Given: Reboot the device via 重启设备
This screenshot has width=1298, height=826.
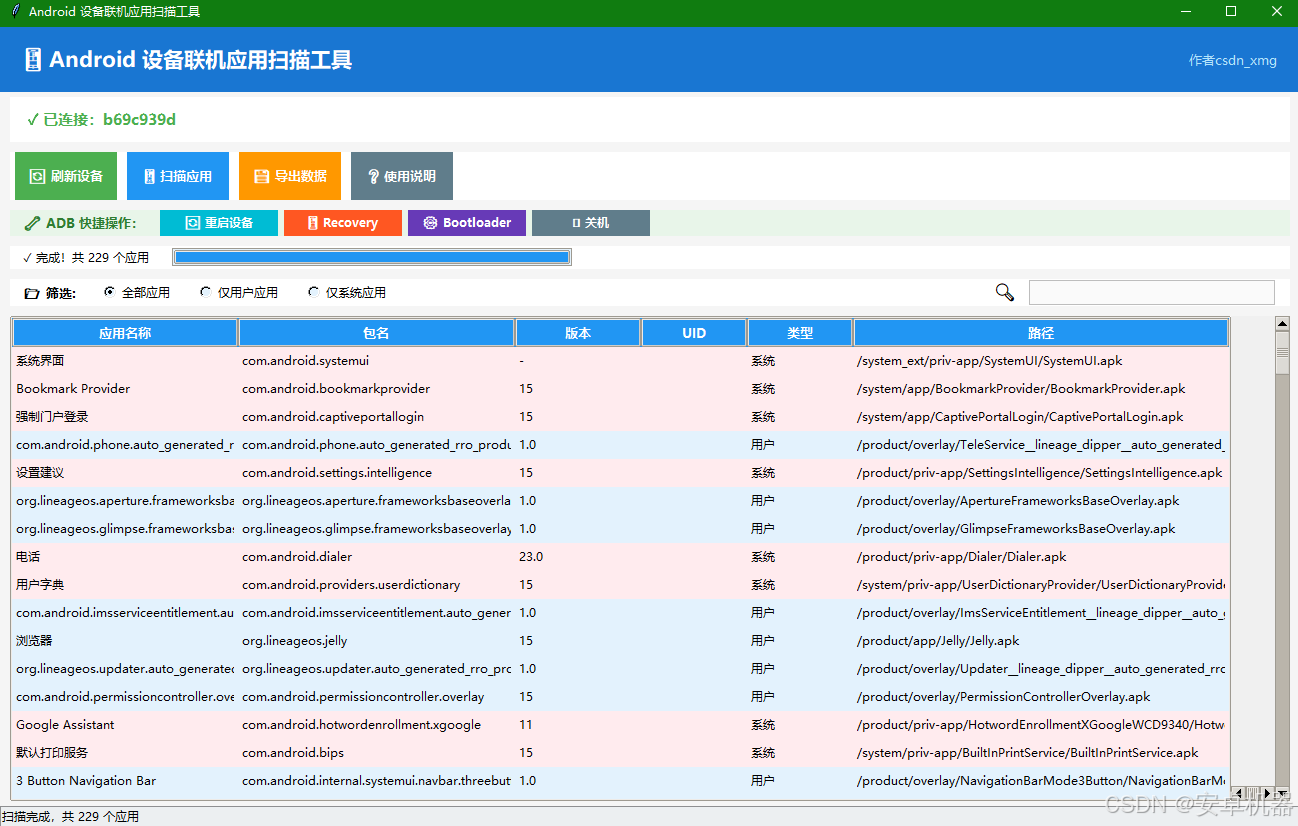Looking at the screenshot, I should tap(219, 223).
